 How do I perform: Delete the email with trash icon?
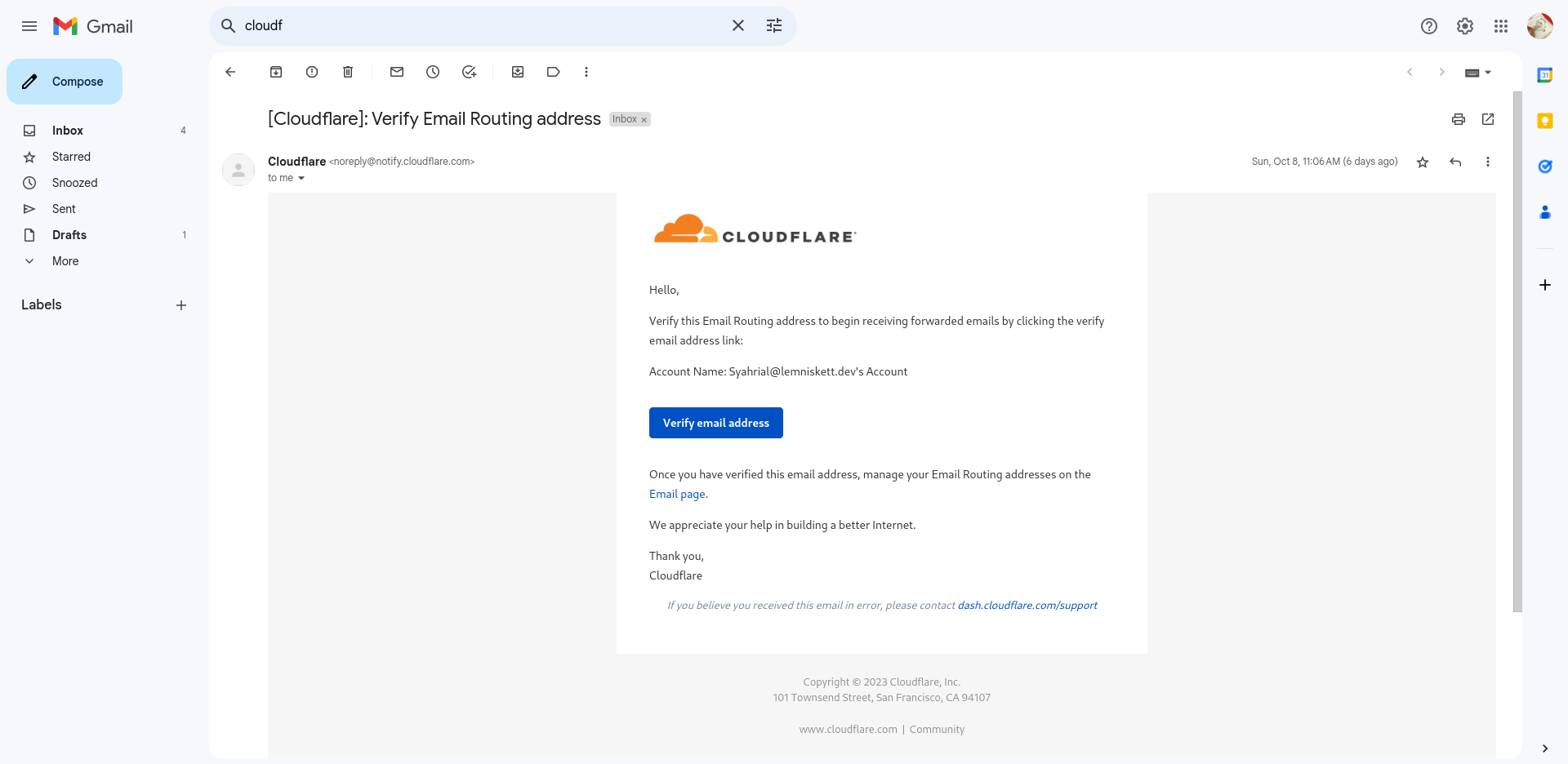348,72
